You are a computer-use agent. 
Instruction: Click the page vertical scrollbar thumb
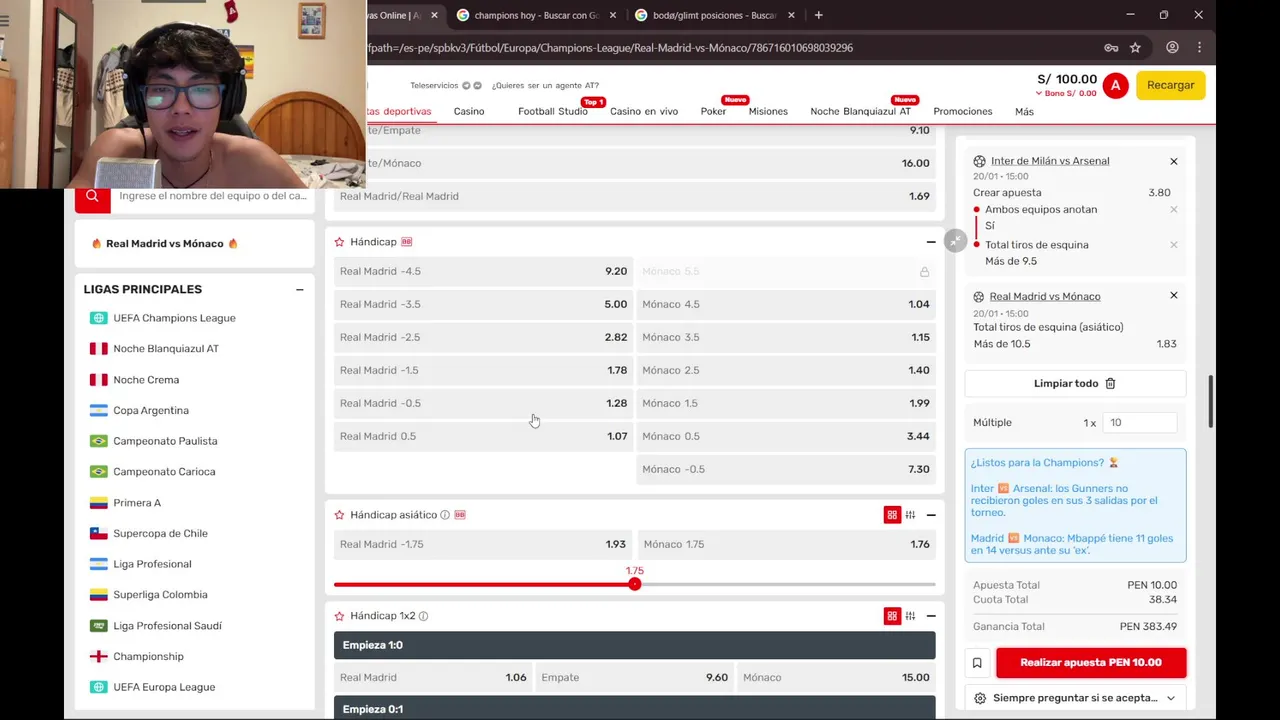(x=1210, y=402)
